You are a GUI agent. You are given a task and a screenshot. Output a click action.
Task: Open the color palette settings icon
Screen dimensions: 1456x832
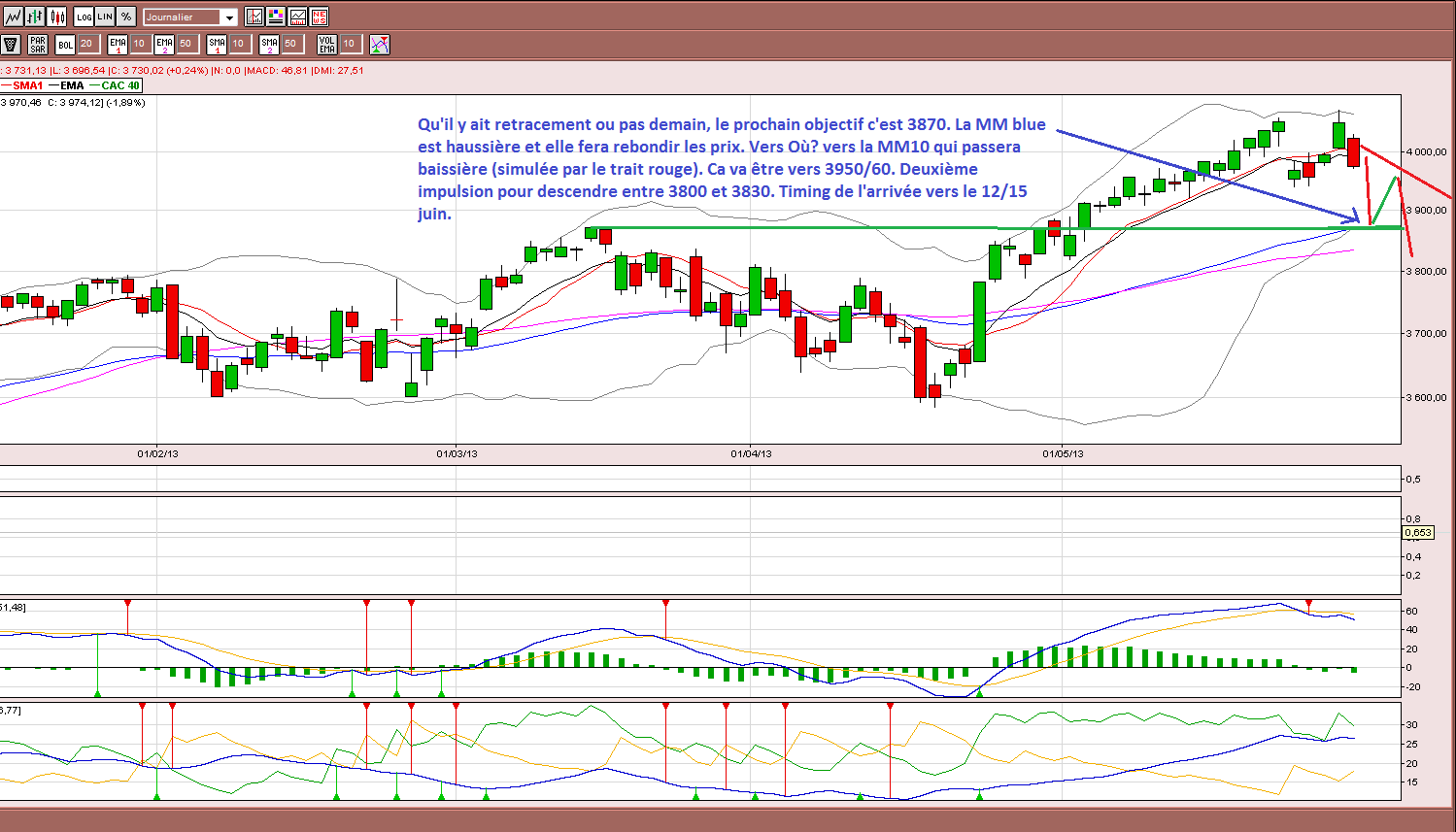click(276, 17)
